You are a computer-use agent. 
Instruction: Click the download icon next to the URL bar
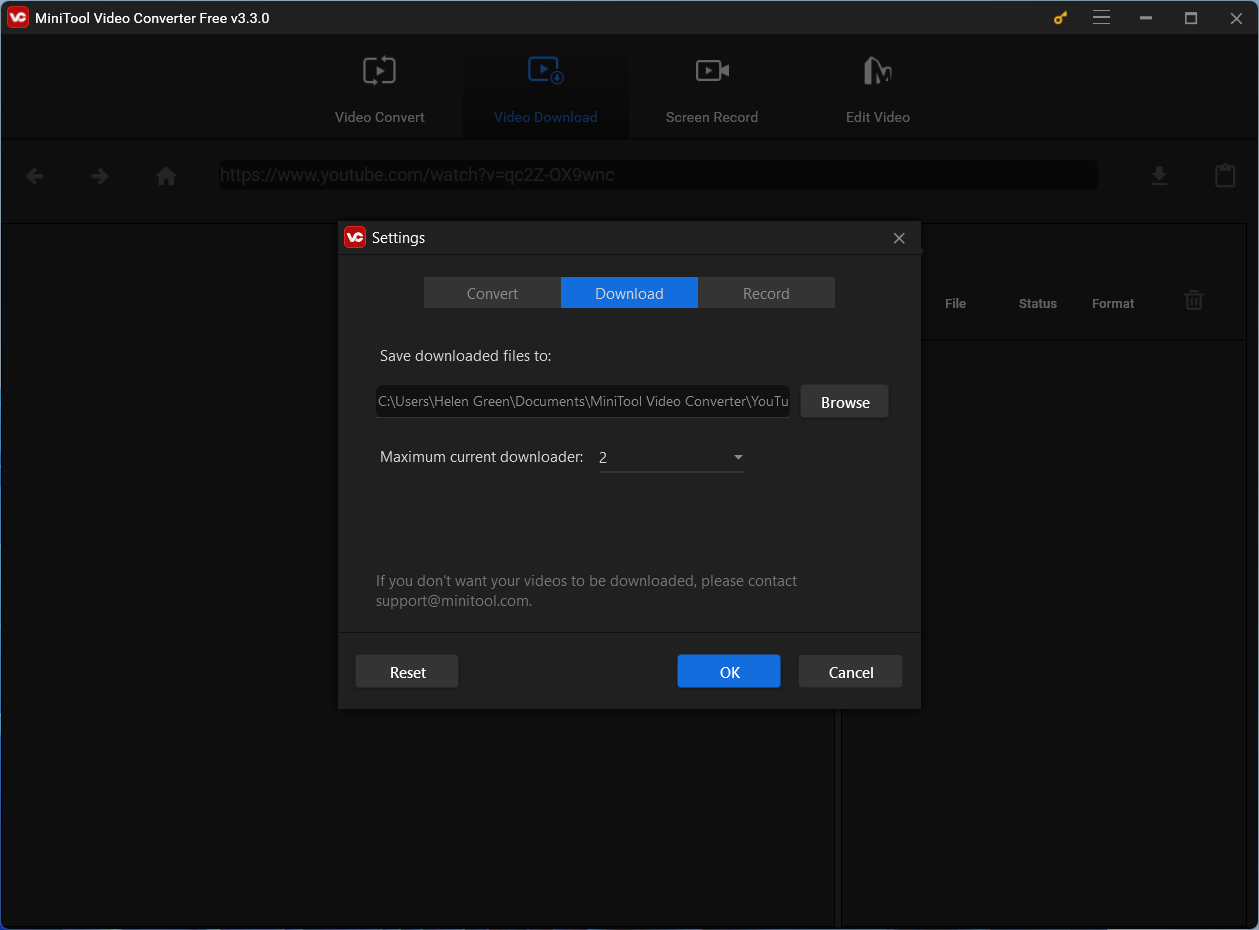1159,175
